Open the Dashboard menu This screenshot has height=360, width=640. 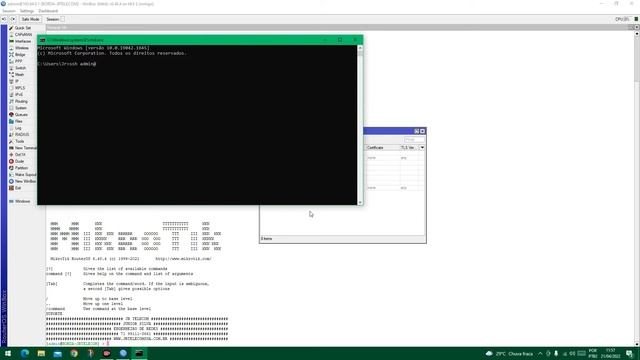coord(48,11)
